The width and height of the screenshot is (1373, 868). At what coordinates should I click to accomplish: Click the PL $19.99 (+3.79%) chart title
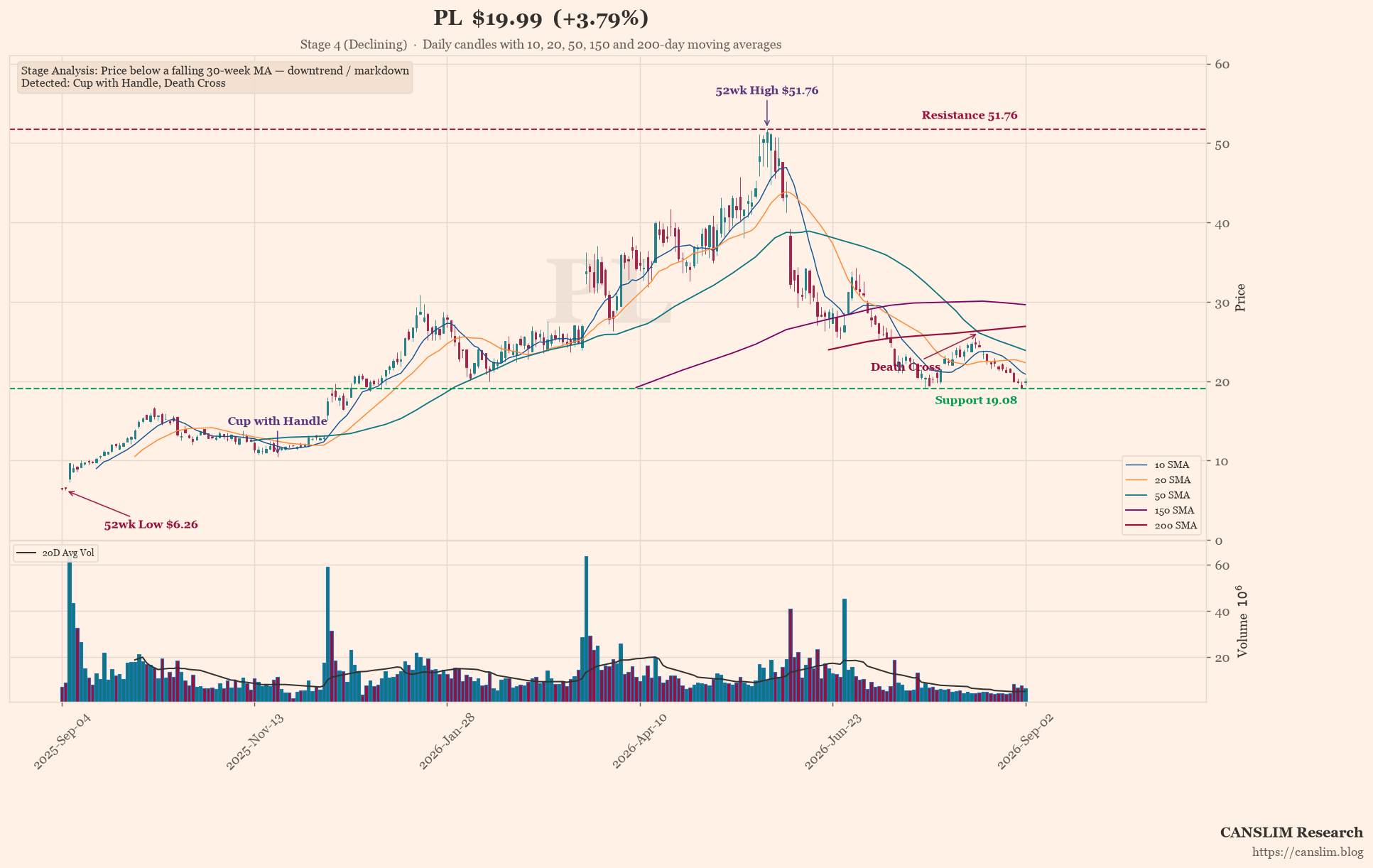541,18
